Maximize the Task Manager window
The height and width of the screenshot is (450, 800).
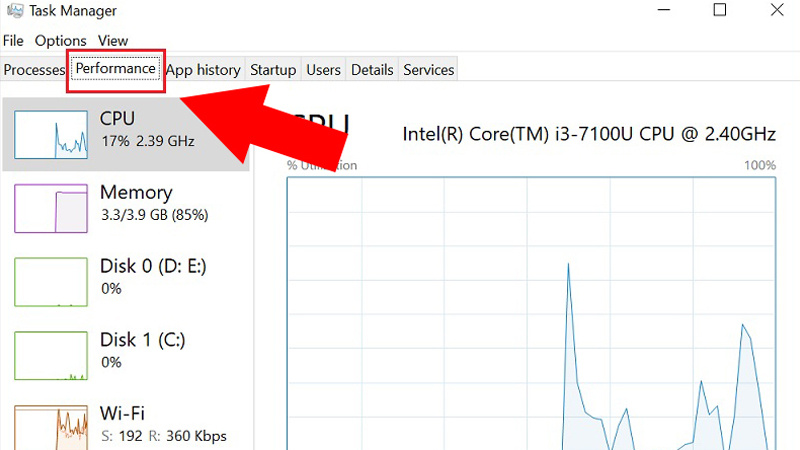(x=720, y=11)
